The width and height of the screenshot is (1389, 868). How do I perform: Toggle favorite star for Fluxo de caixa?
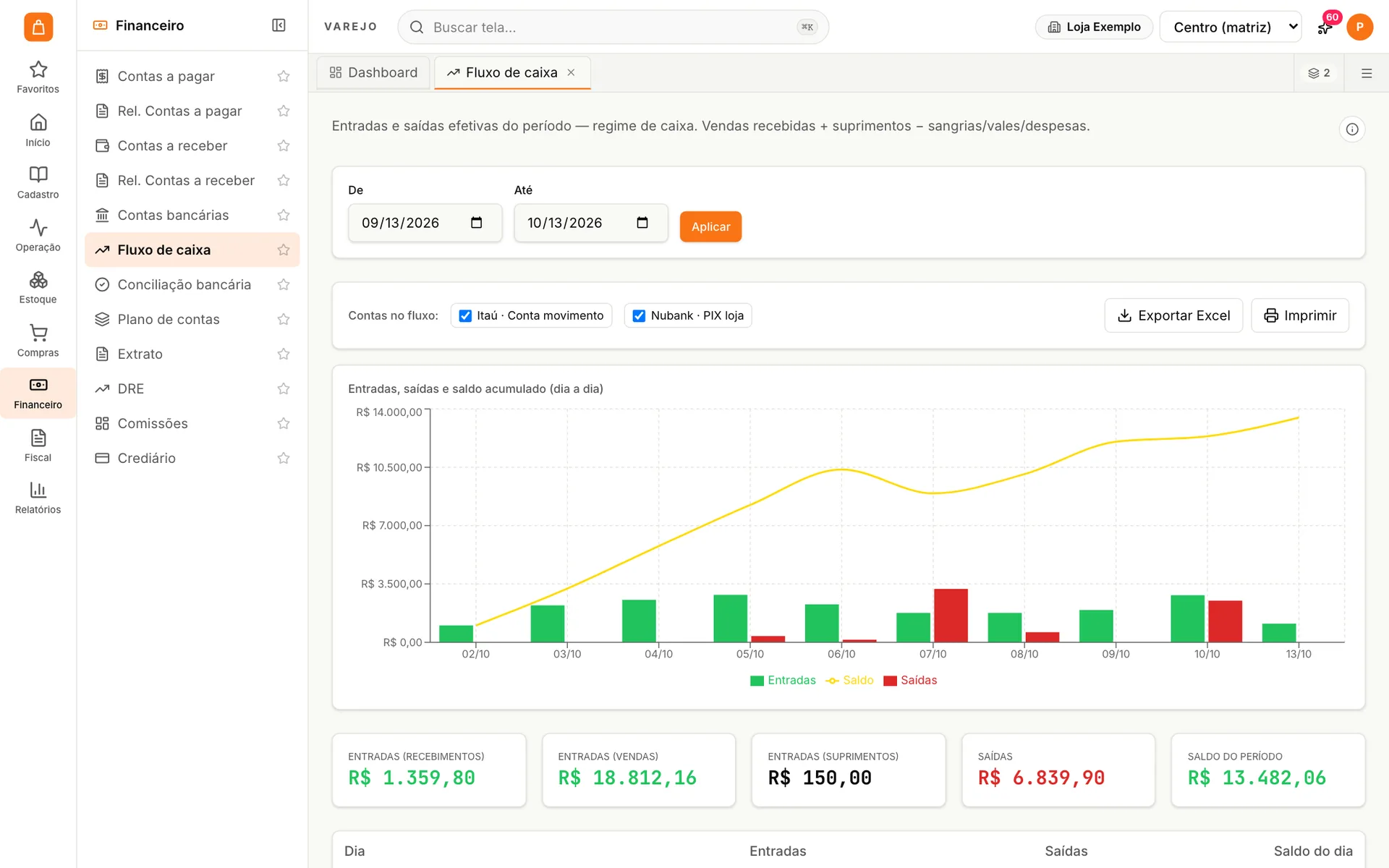(284, 250)
